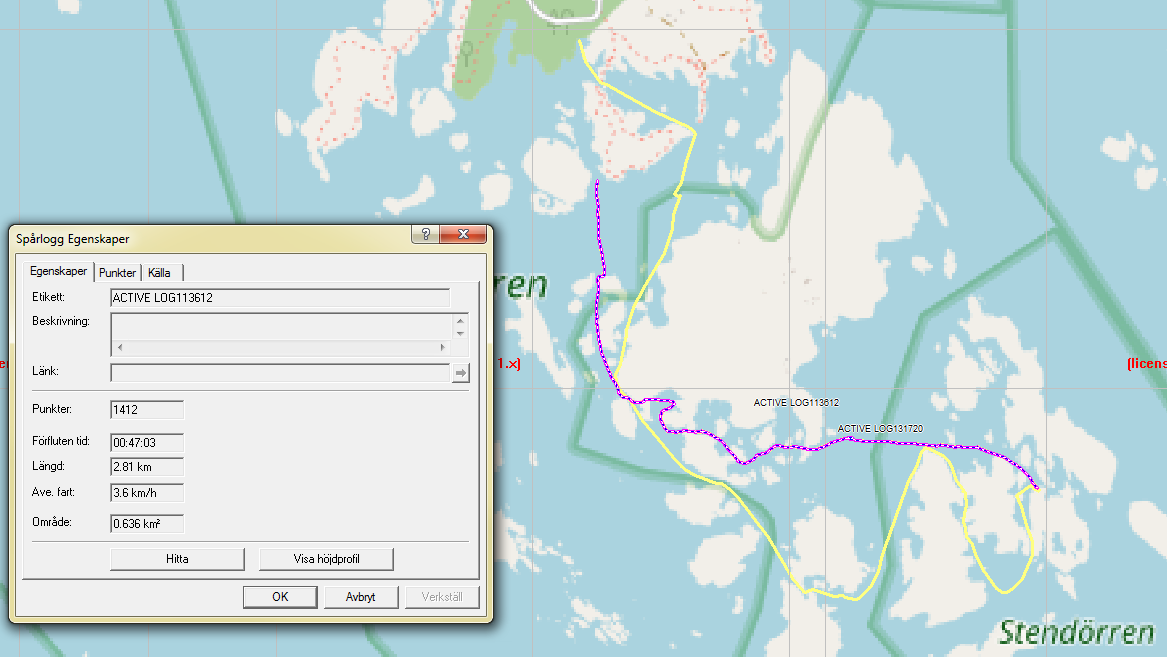Click the Etikett text field
1167x657 pixels.
[279, 297]
